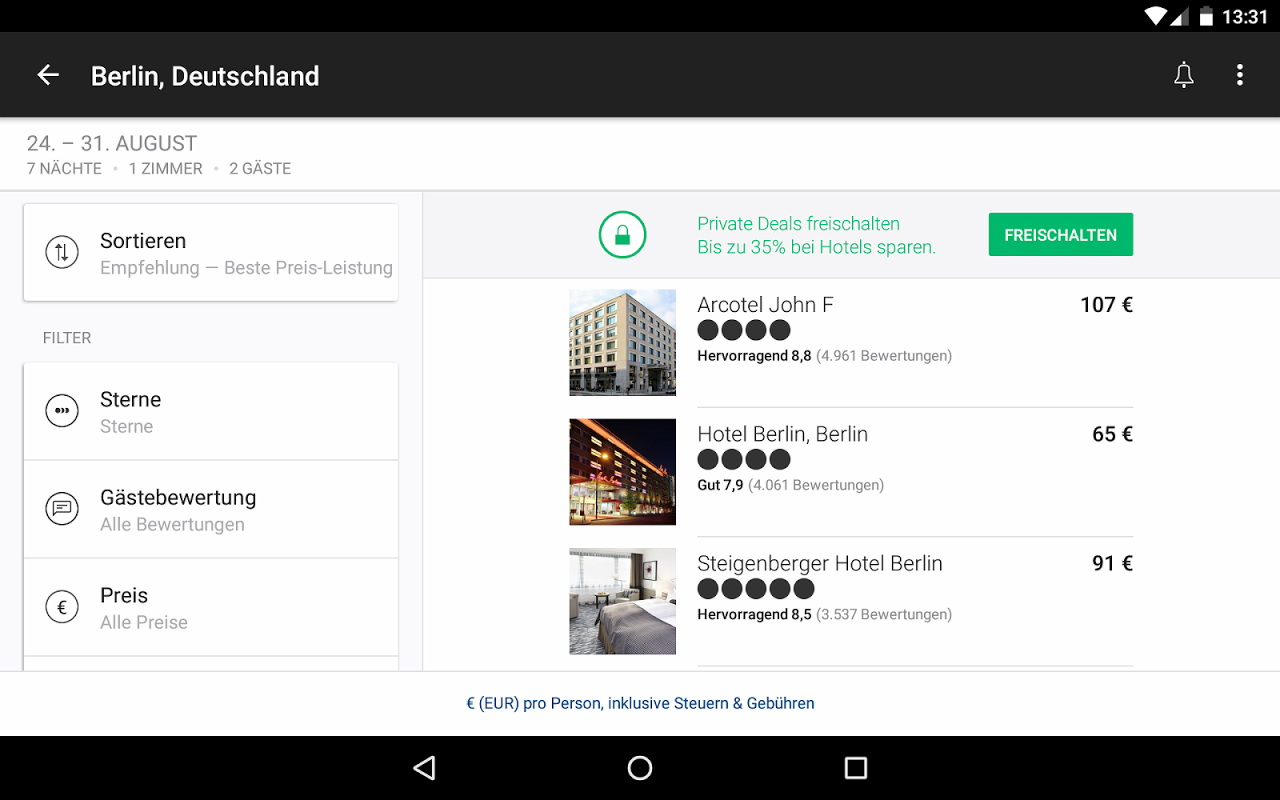Tap Private Deals freischalten text
Screen dimensions: 1280x800
[x=798, y=224]
